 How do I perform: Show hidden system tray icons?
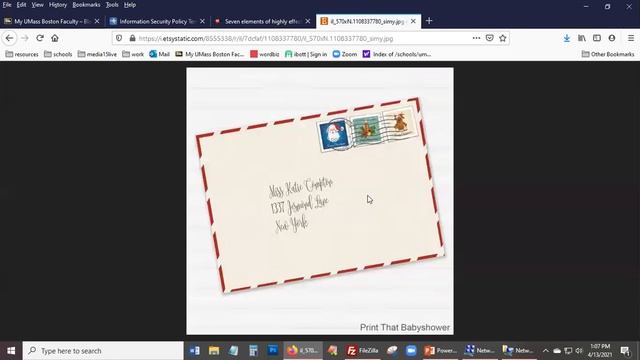tap(546, 351)
